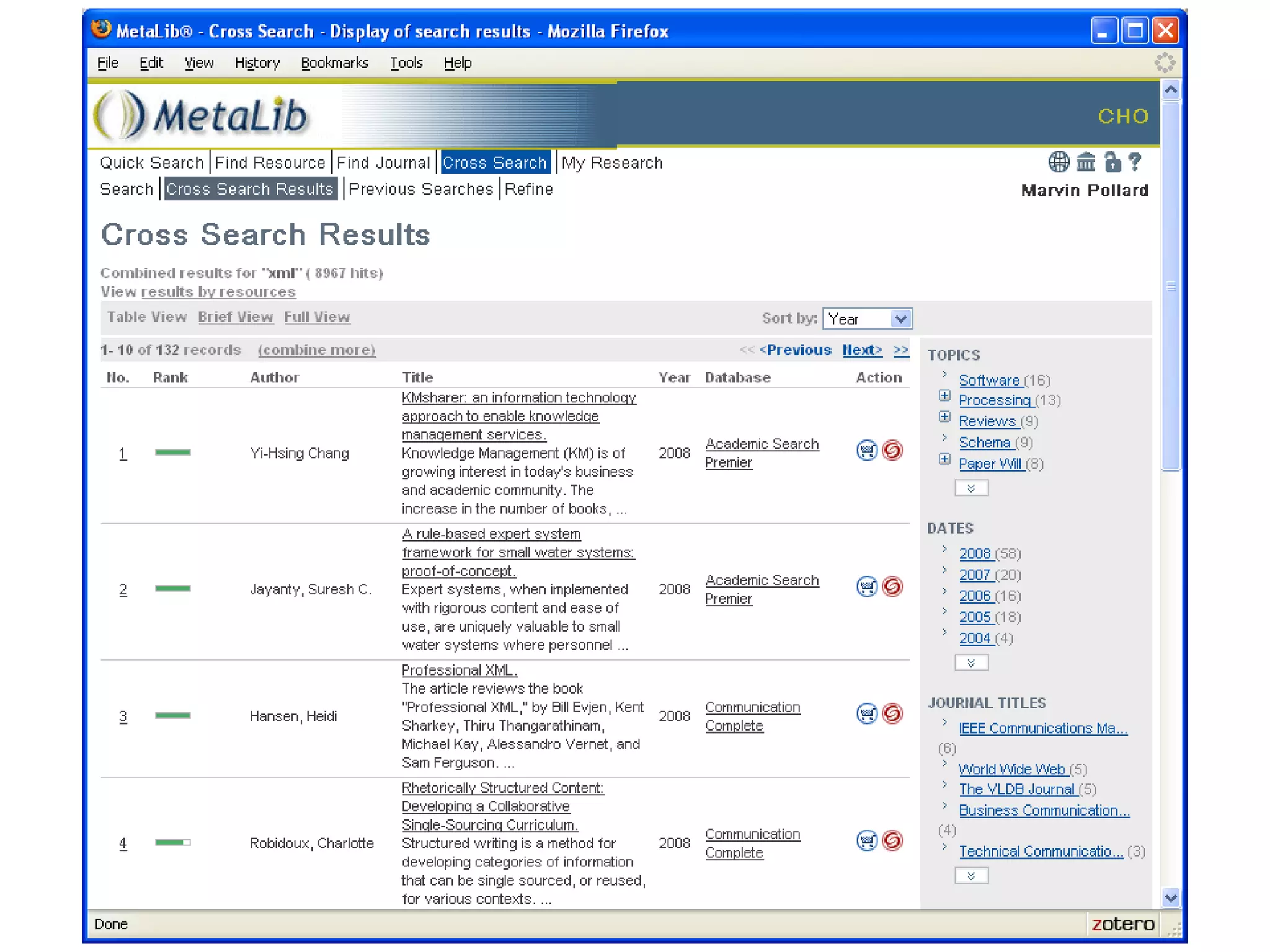Screen dimensions: 1270x952
Task: Add record 3 to basket icon
Action: pos(866,713)
